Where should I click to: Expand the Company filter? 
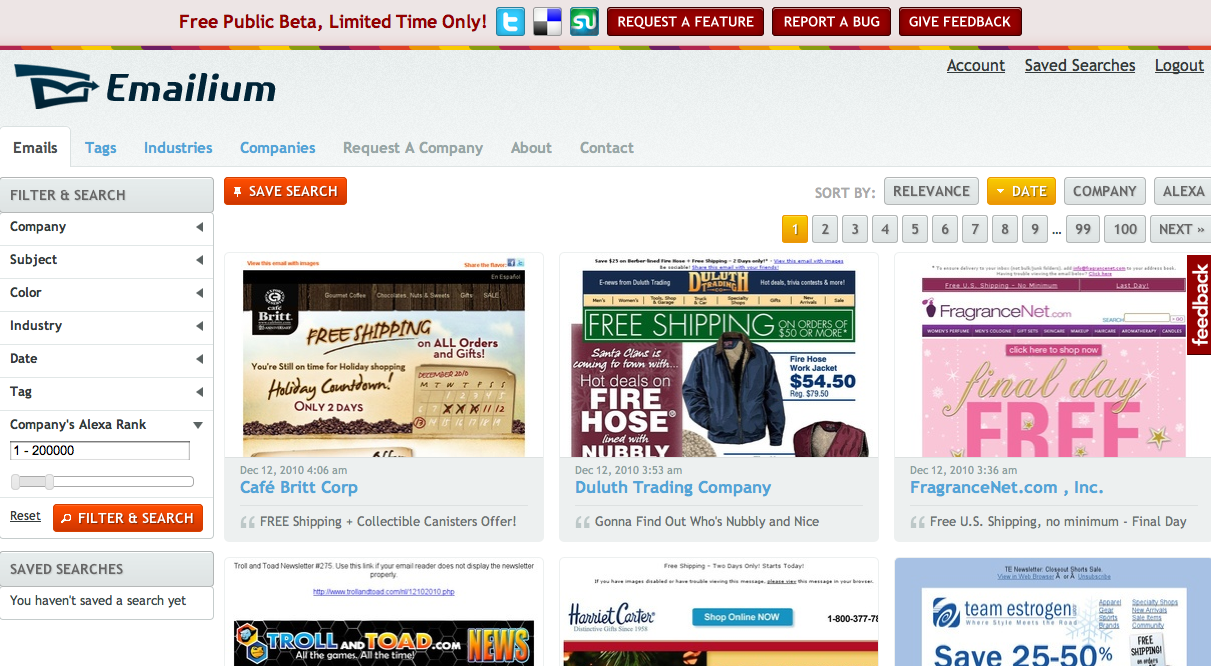coord(107,227)
